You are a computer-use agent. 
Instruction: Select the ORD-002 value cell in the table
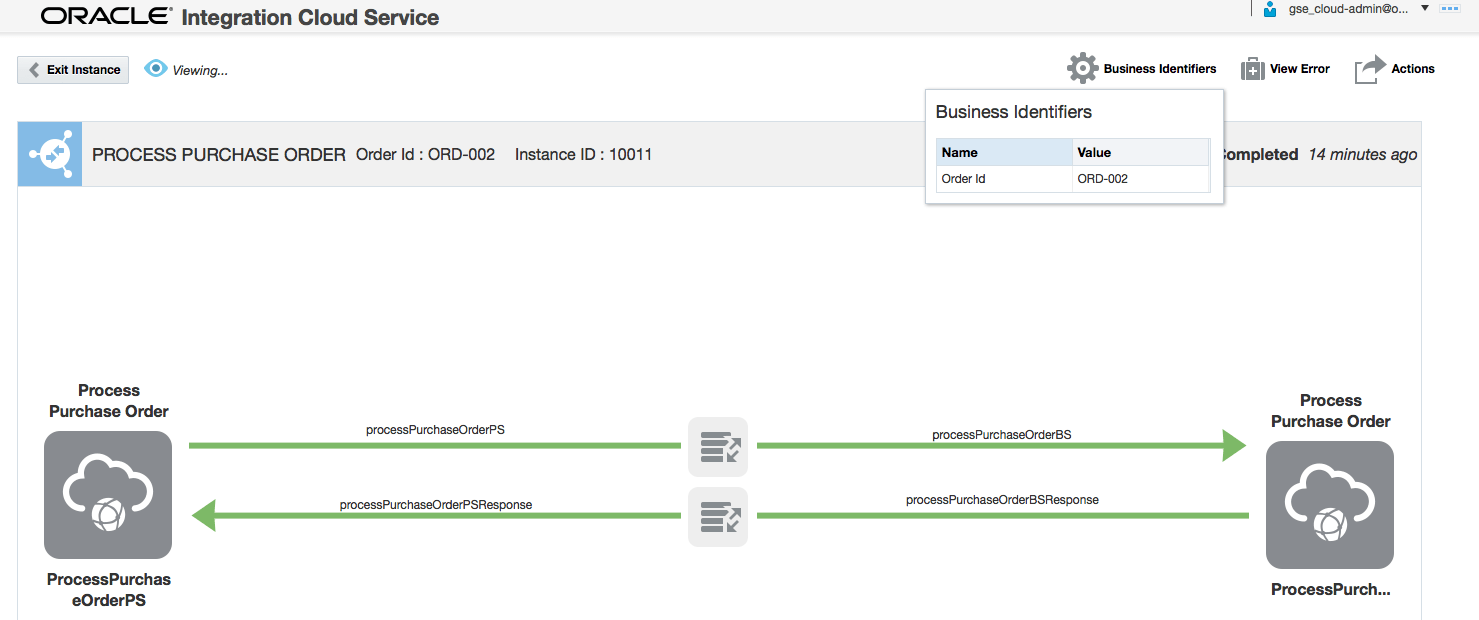1141,179
